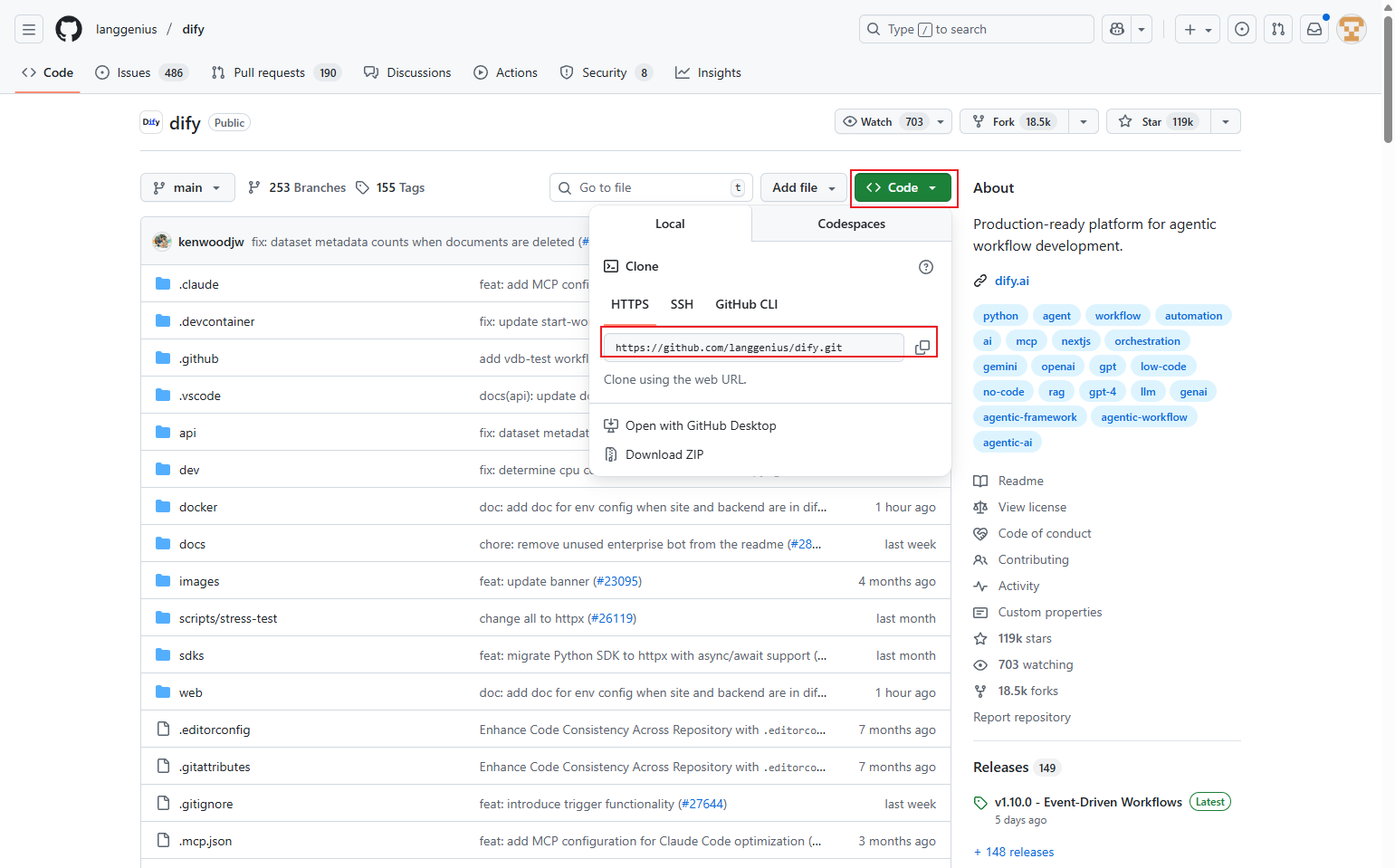1395x868 pixels.
Task: Click the search field in header
Action: [976, 29]
